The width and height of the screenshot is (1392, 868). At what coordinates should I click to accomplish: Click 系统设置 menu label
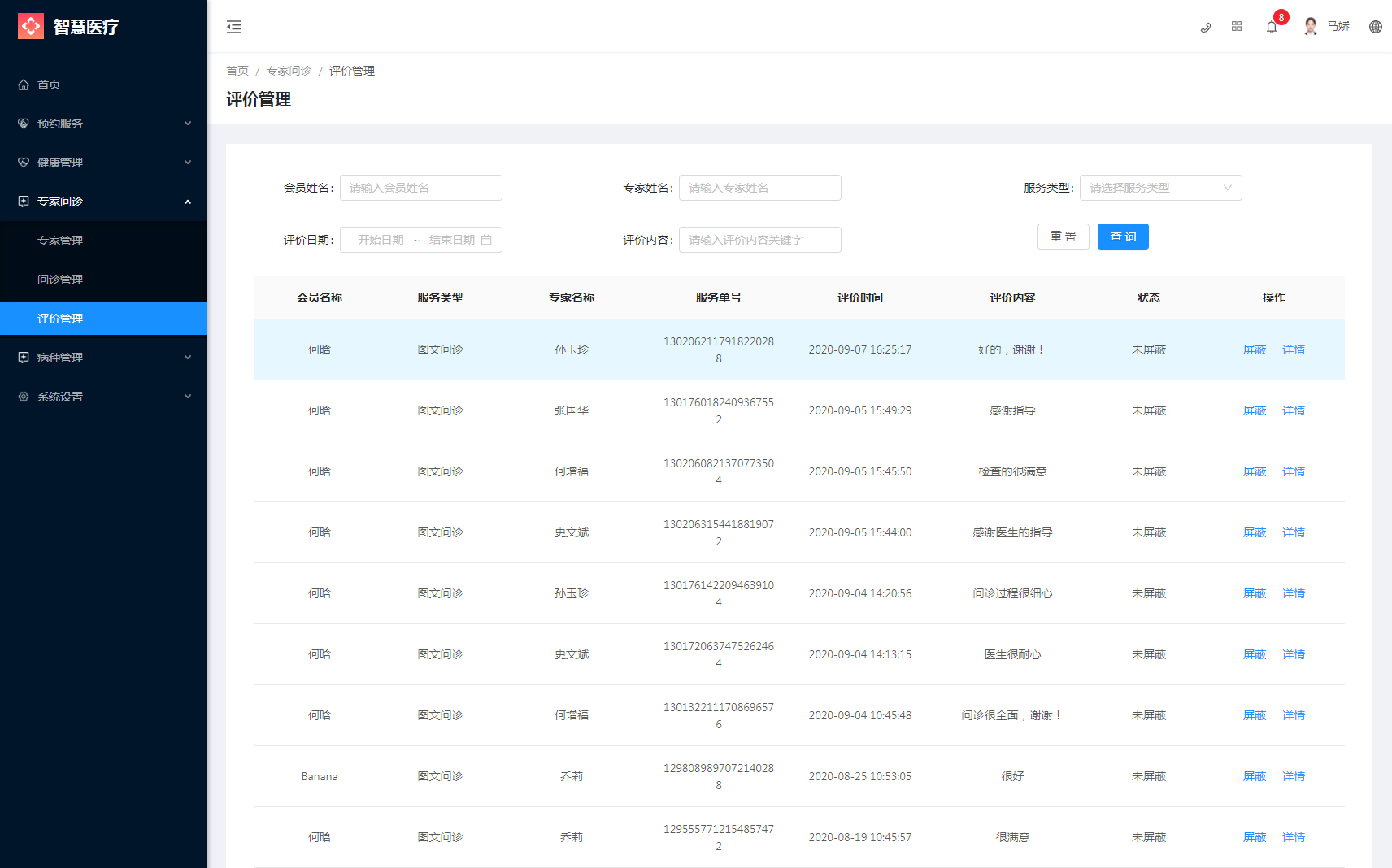[x=60, y=397]
